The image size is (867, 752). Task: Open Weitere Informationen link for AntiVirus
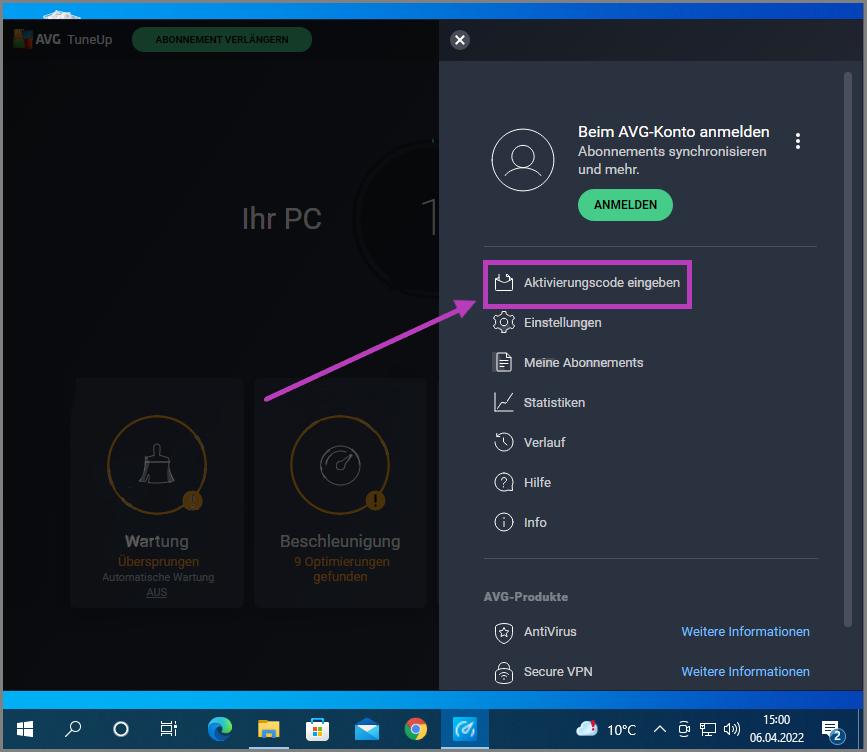pyautogui.click(x=745, y=631)
